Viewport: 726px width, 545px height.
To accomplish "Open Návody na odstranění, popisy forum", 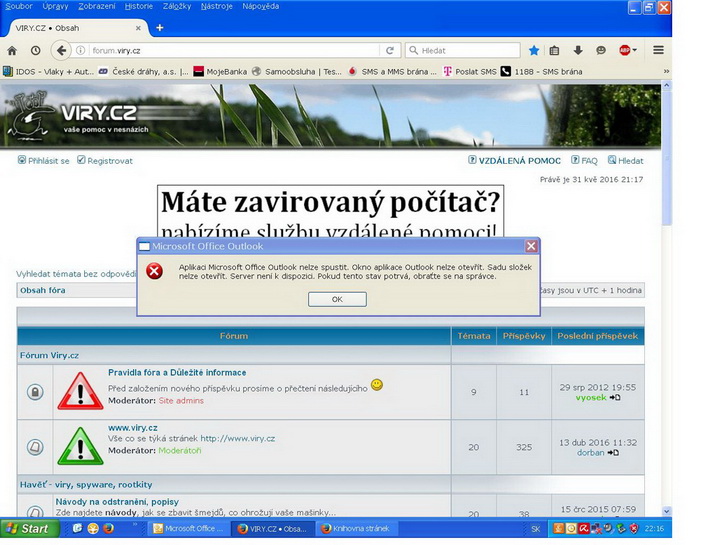I will click(x=117, y=501).
